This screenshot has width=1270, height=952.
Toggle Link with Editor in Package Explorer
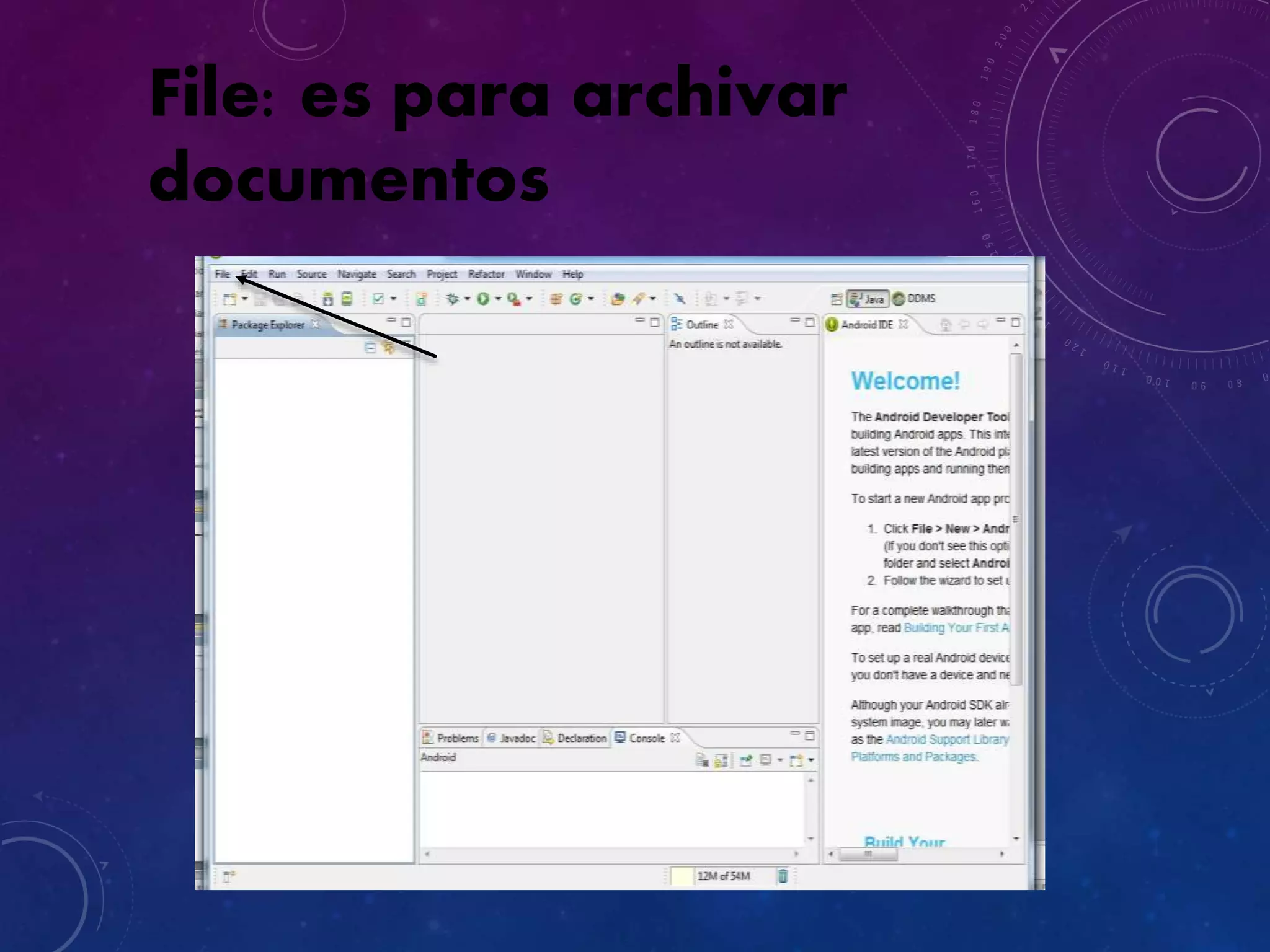coord(389,347)
